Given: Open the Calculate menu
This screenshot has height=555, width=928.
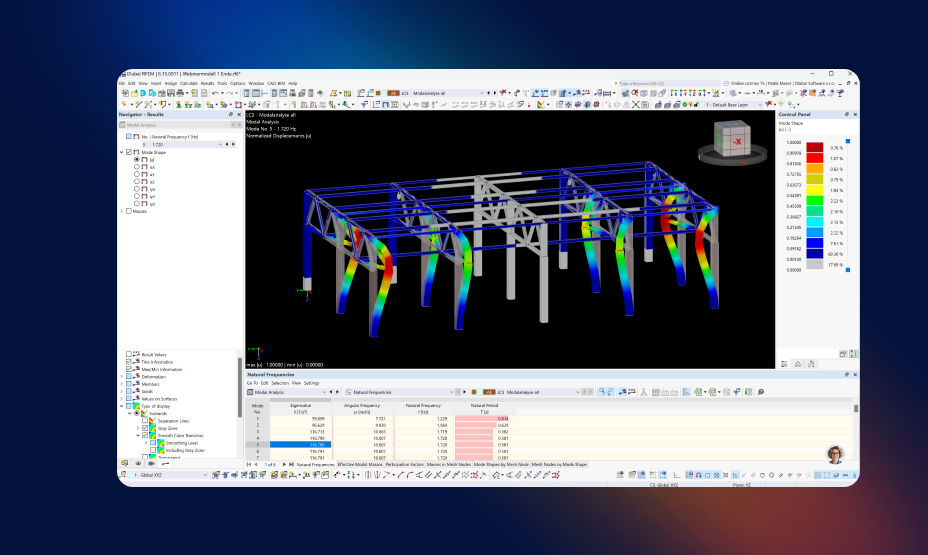Looking at the screenshot, I should [189, 83].
